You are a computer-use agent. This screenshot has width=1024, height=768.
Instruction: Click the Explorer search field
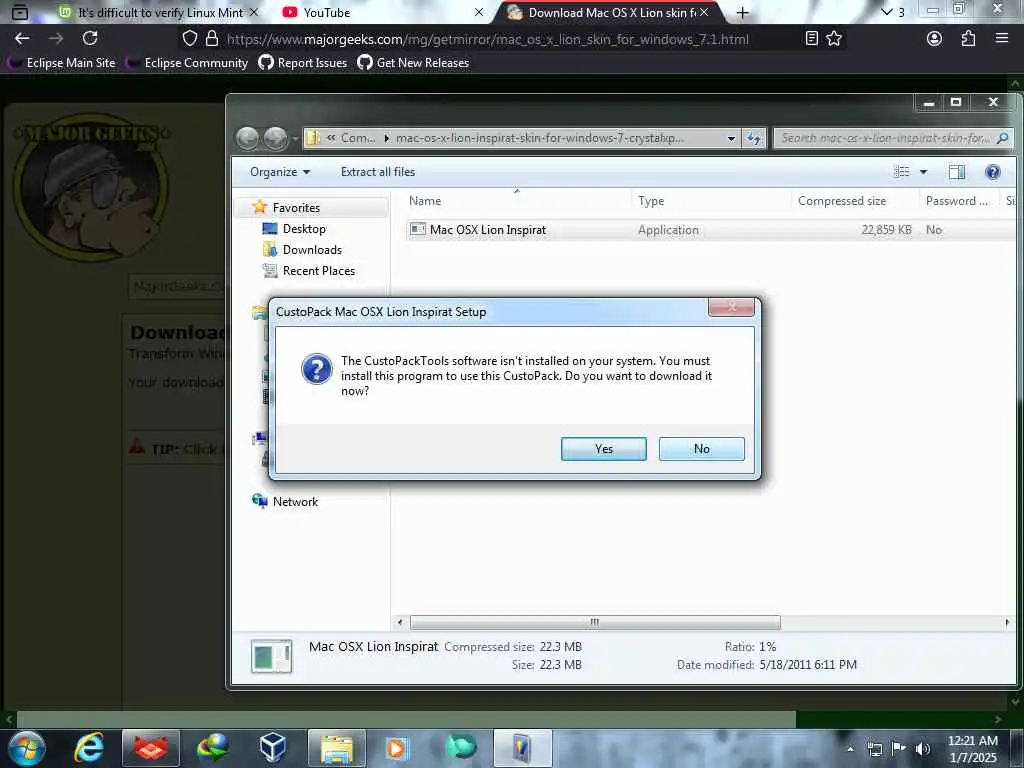pyautogui.click(x=891, y=138)
